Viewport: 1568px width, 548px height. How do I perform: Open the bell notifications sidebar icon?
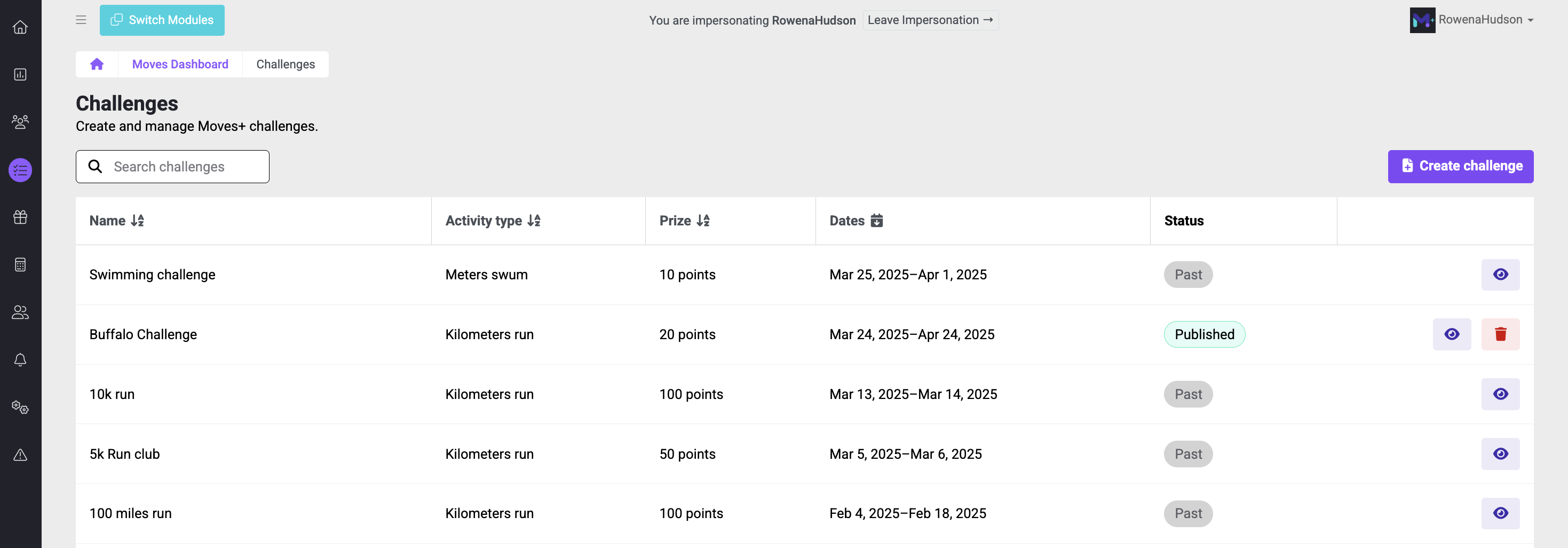click(x=20, y=360)
